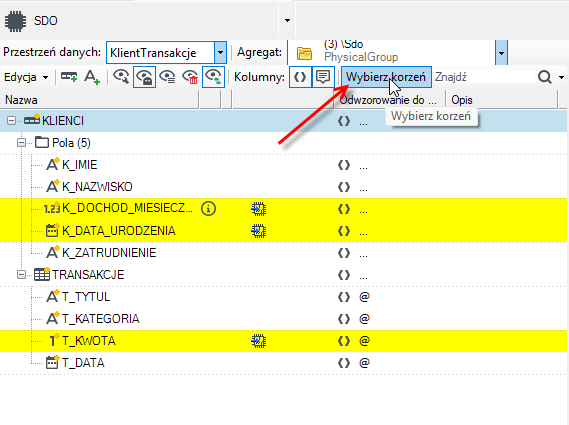Click the @ mapping value for T_KATEGORIA

[364, 319]
